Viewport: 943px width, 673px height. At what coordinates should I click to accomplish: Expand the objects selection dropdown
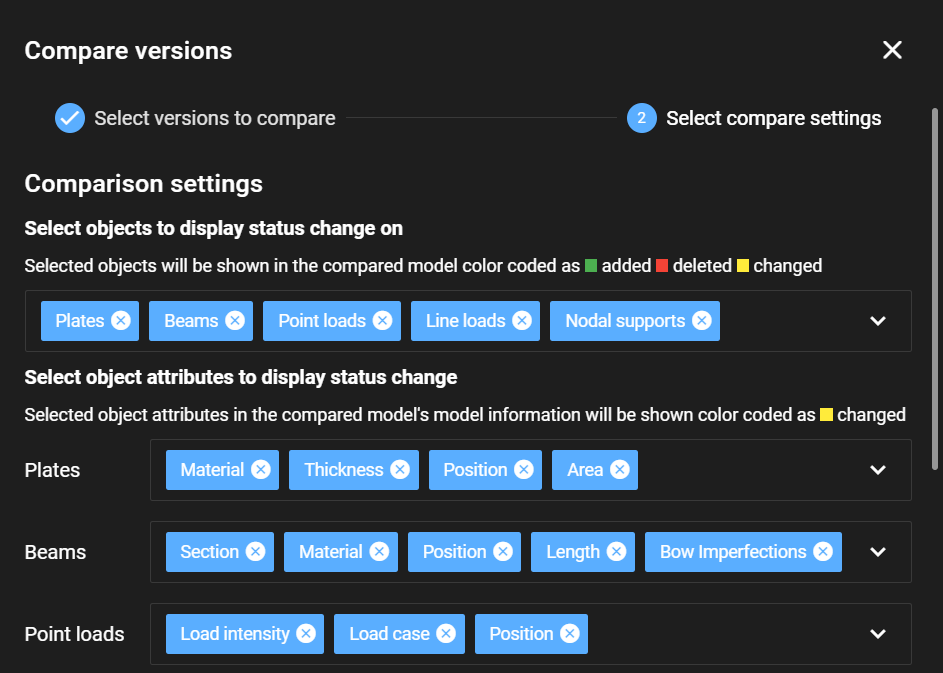[878, 321]
